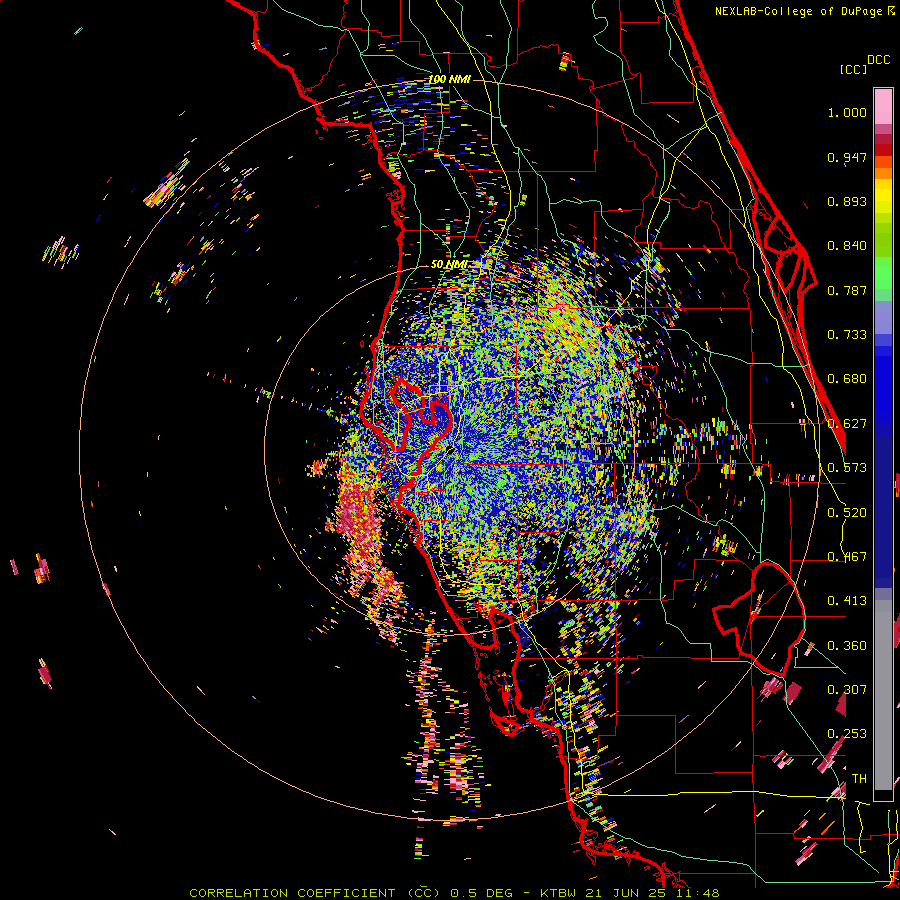Select the 0.520 scale value
The image size is (900, 900).
tap(847, 513)
